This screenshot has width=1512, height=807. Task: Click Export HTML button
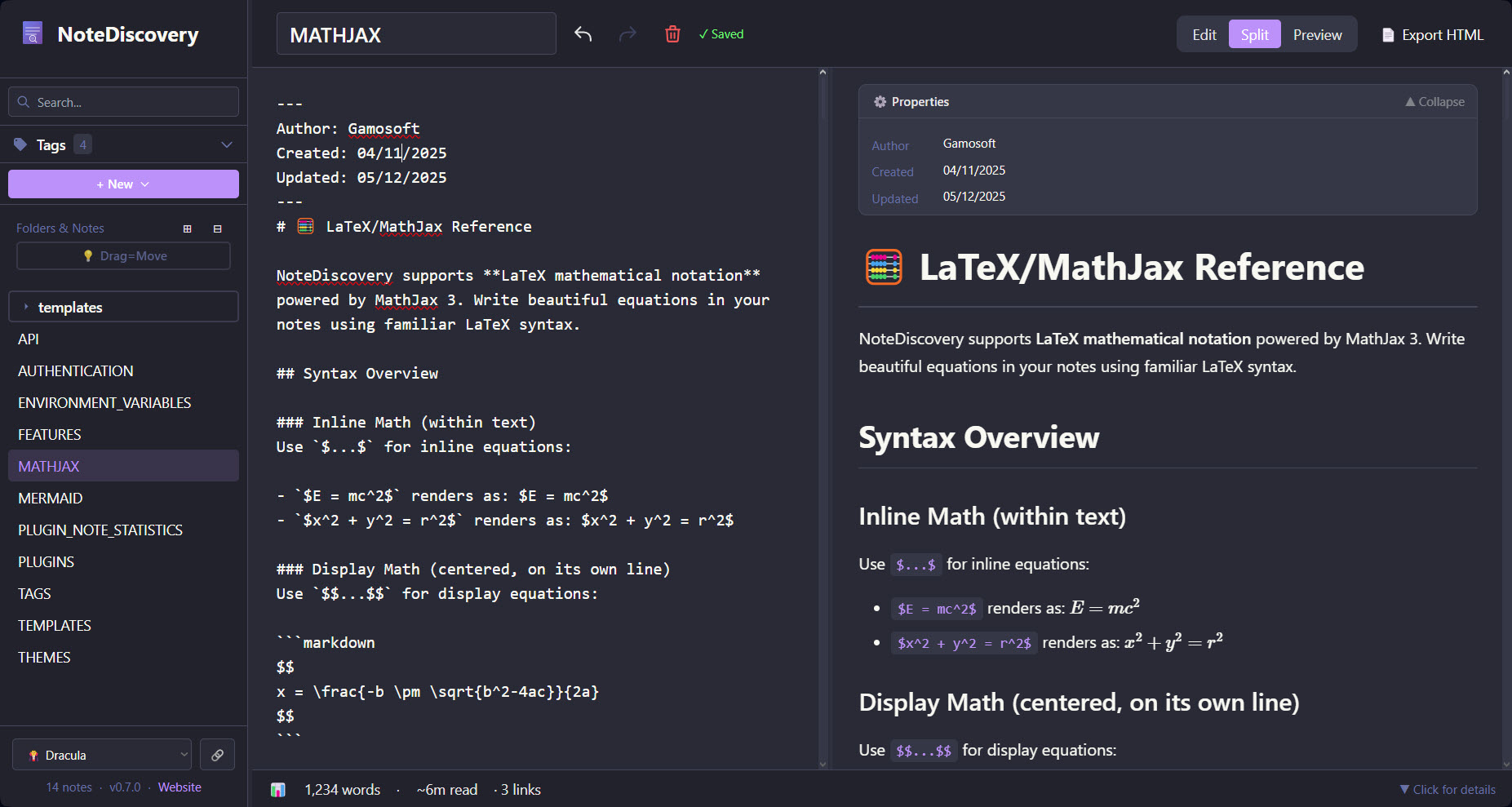click(x=1432, y=35)
